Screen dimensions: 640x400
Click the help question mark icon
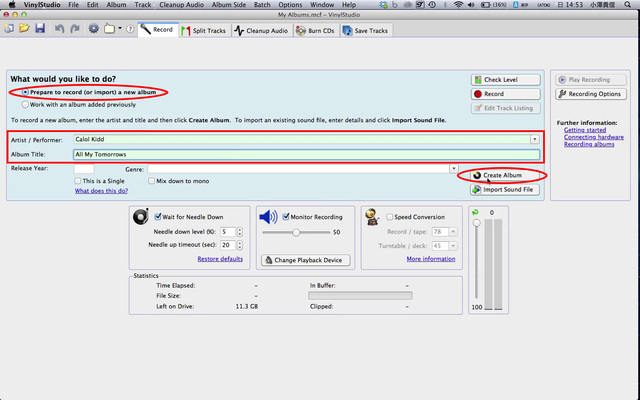pos(131,29)
